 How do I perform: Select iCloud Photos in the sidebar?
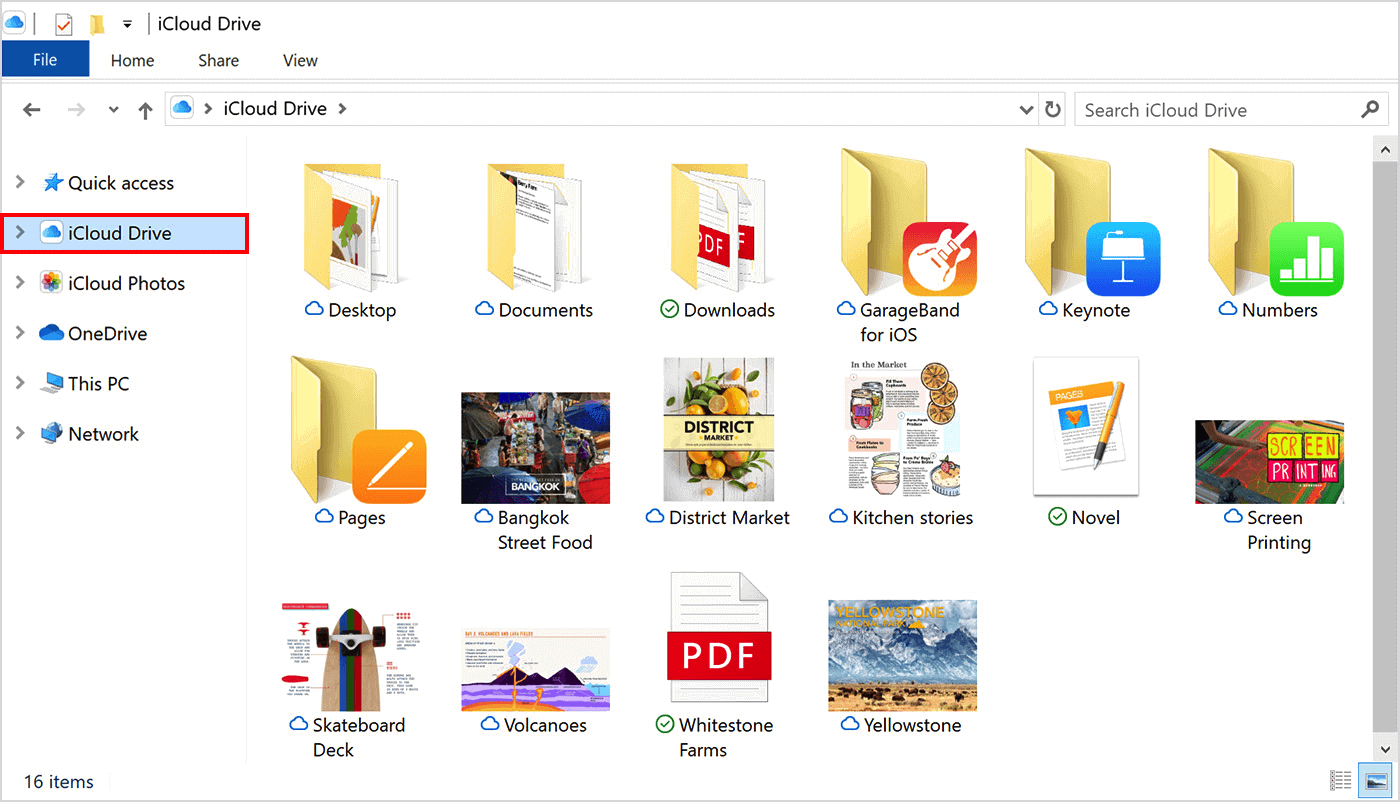(126, 283)
